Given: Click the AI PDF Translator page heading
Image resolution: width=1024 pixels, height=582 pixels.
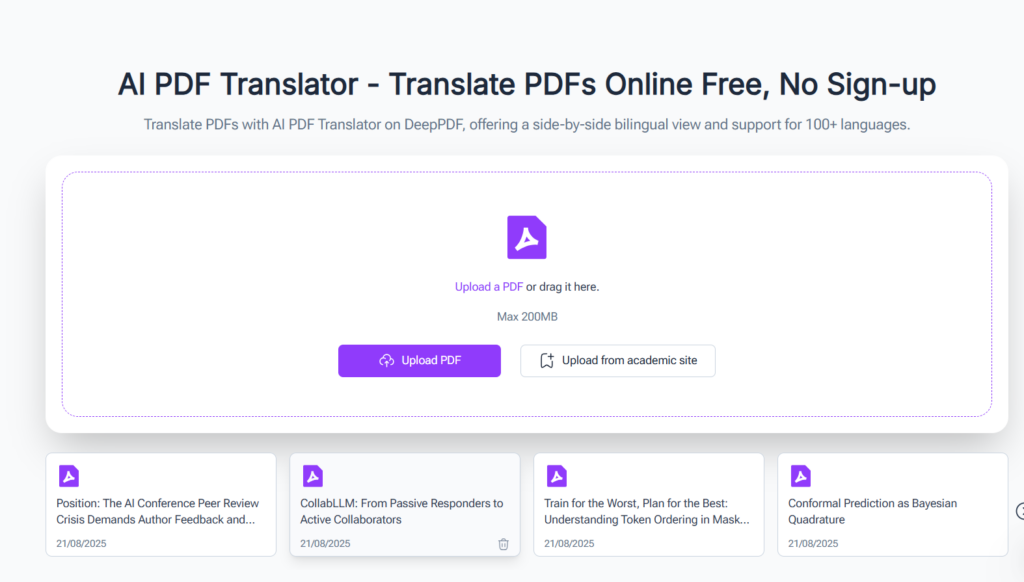Looking at the screenshot, I should pos(527,84).
